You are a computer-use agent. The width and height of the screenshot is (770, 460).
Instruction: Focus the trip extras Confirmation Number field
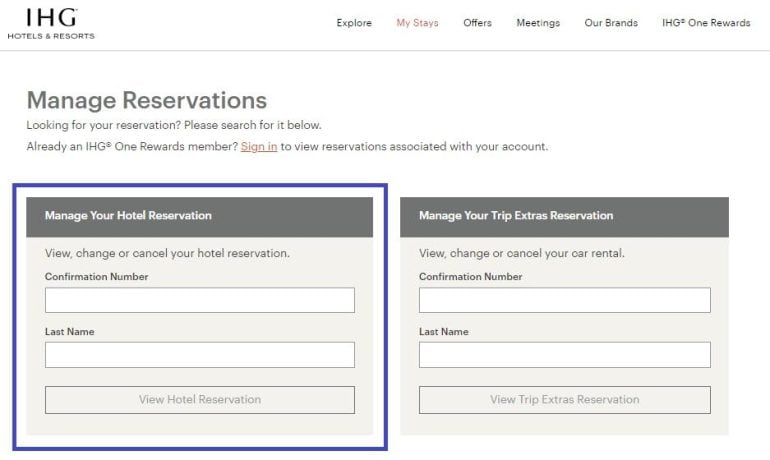click(564, 300)
